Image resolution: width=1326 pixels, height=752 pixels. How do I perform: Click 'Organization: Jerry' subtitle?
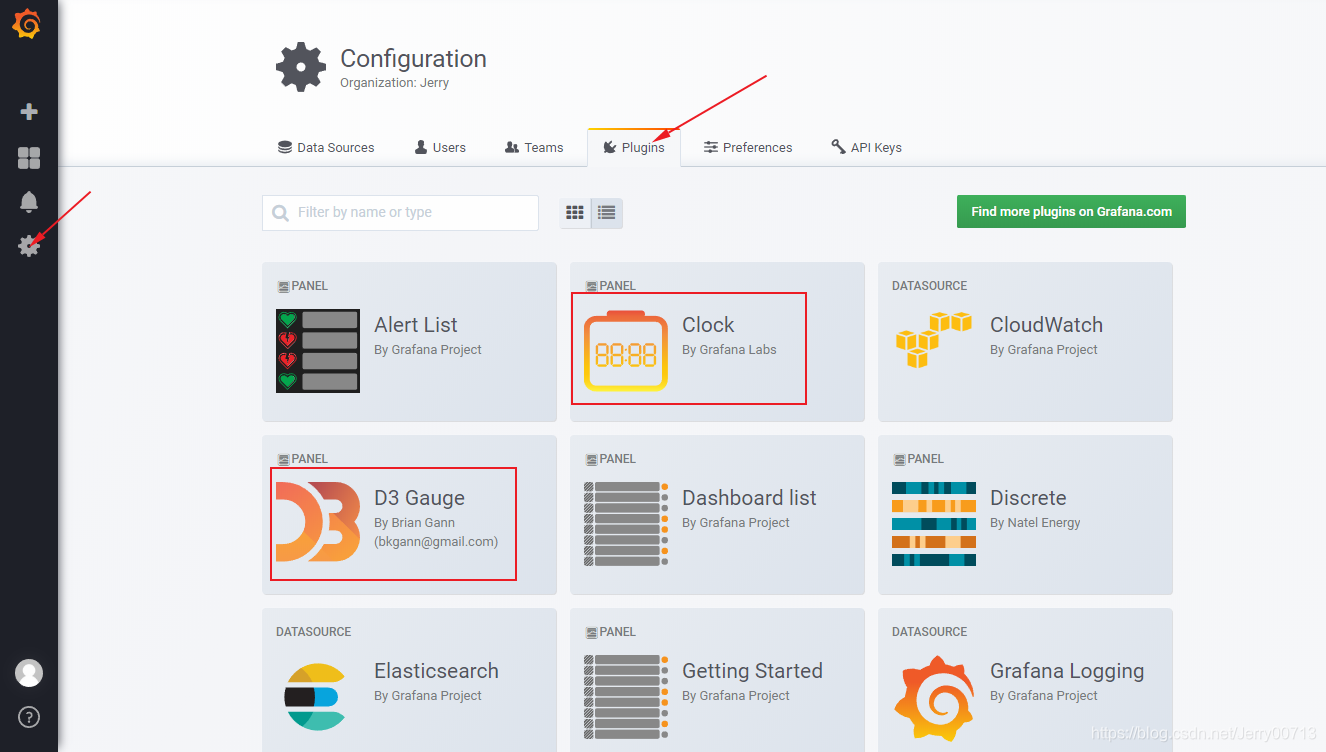[x=394, y=83]
